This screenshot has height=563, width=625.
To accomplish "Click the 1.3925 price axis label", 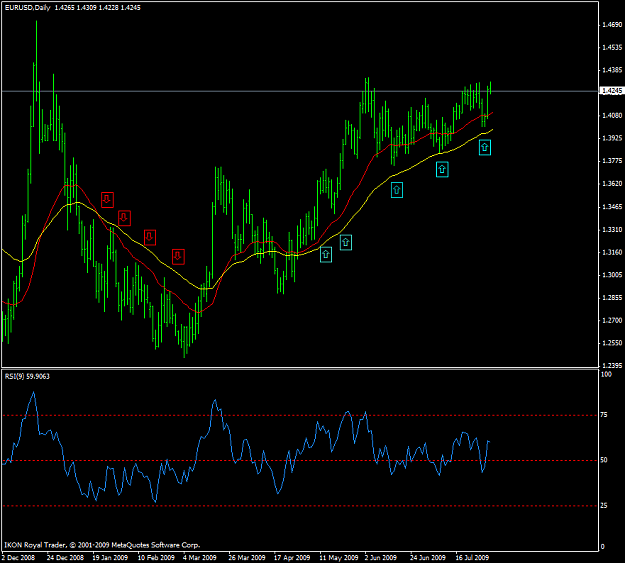I will 612,138.
